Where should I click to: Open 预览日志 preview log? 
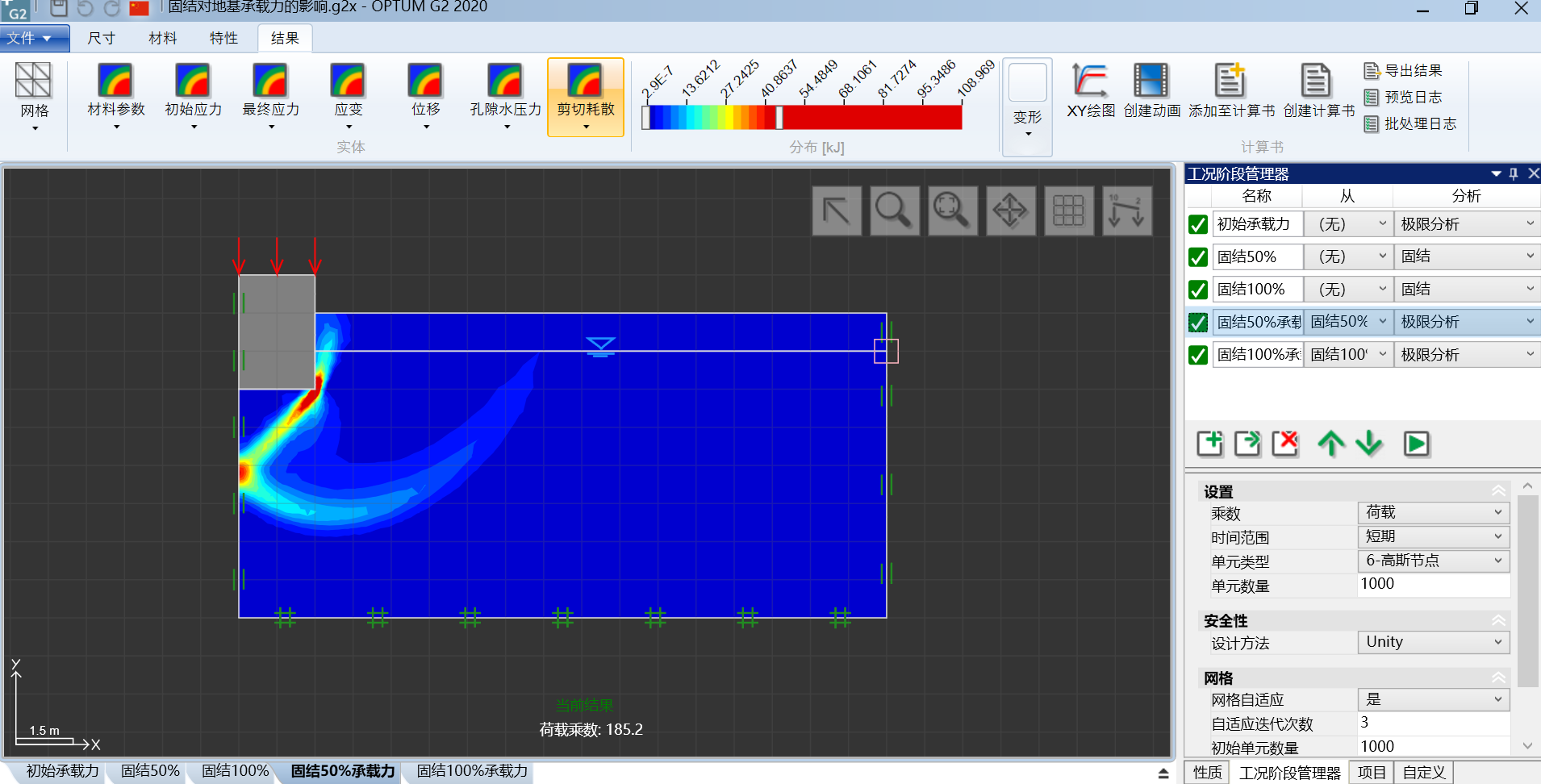click(x=1403, y=98)
